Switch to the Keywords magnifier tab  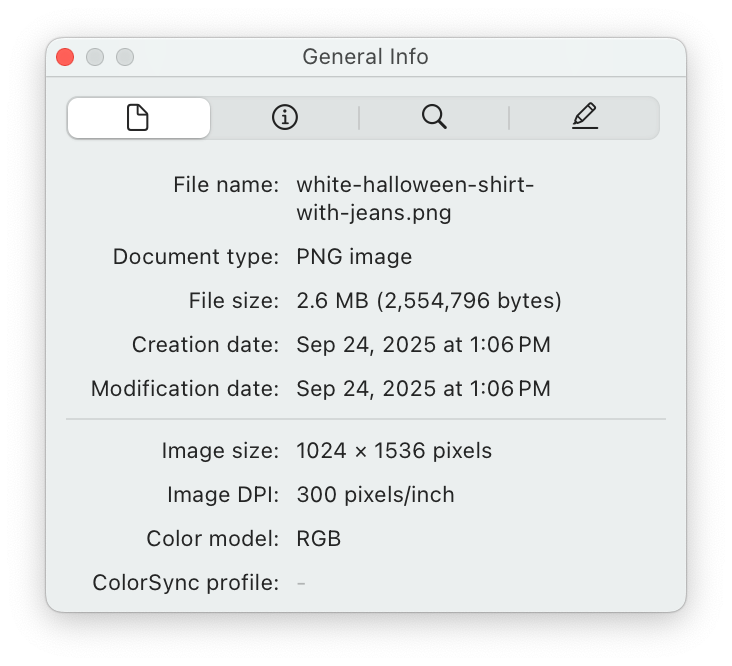(x=434, y=118)
